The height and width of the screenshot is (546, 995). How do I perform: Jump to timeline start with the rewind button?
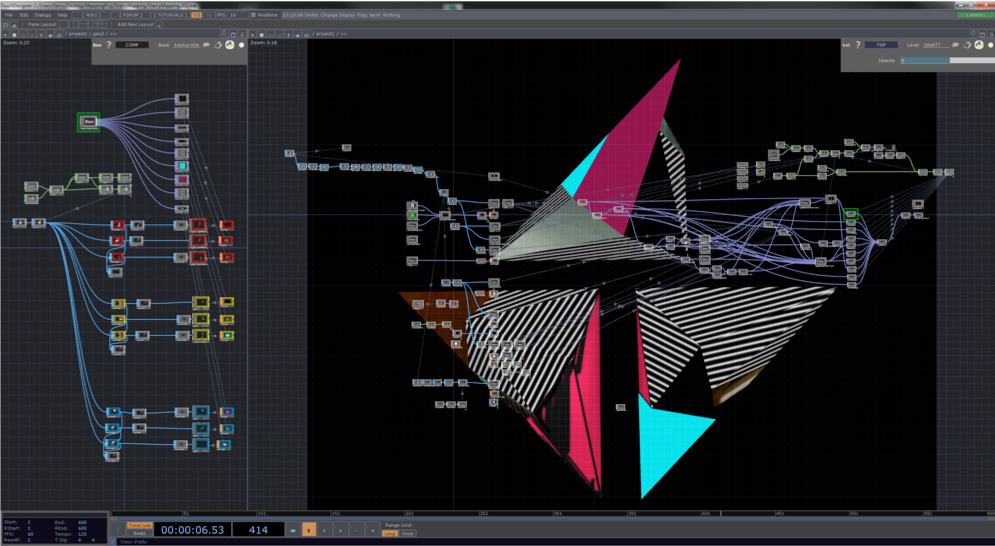(x=293, y=530)
